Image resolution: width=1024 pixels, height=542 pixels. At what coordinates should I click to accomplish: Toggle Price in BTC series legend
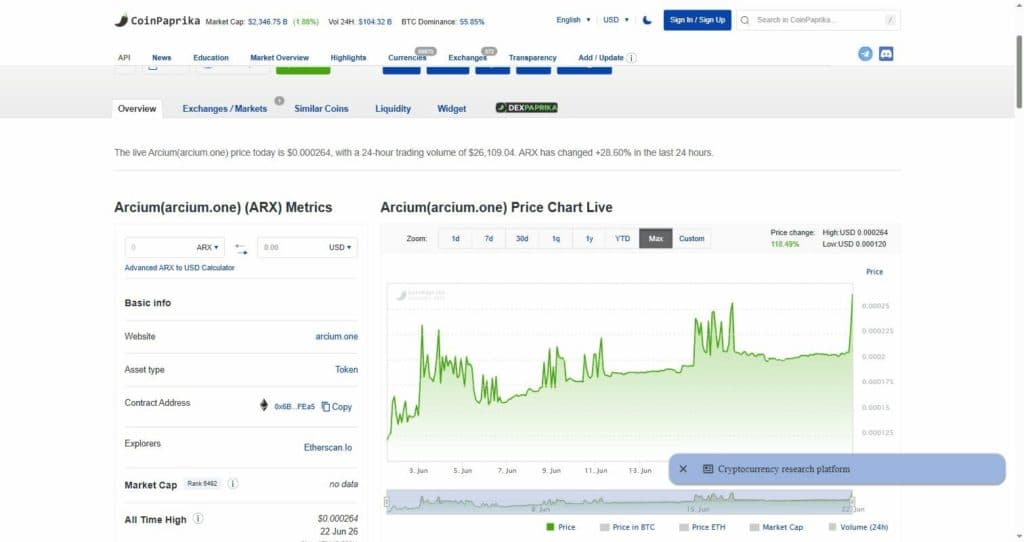tap(627, 527)
